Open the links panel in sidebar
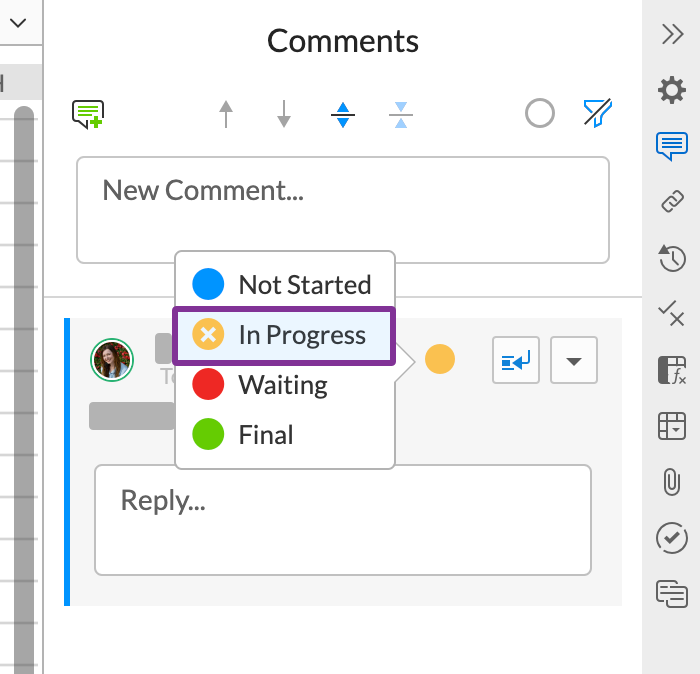The height and width of the screenshot is (674, 700). (672, 202)
